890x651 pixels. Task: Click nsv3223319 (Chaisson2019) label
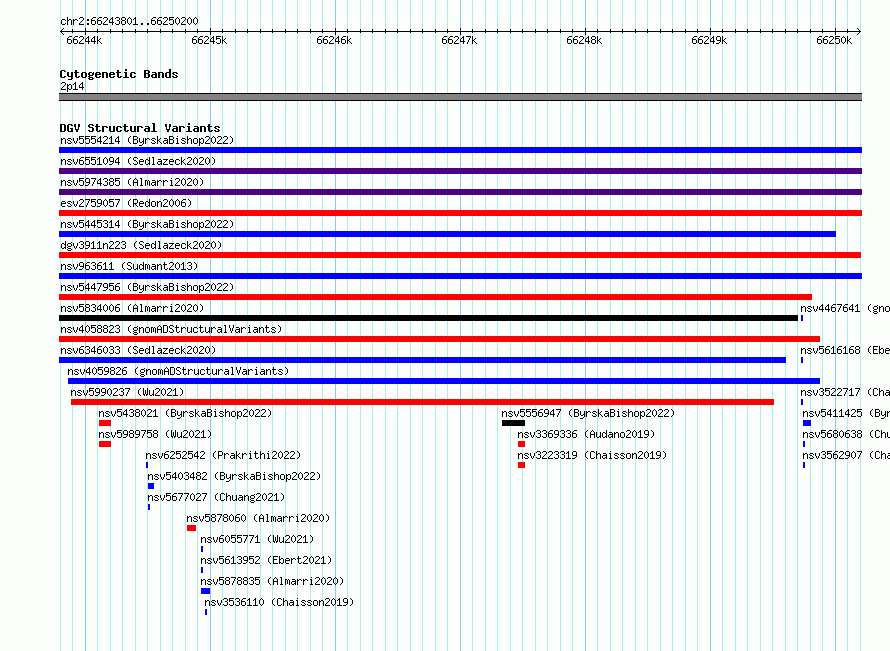click(592, 455)
